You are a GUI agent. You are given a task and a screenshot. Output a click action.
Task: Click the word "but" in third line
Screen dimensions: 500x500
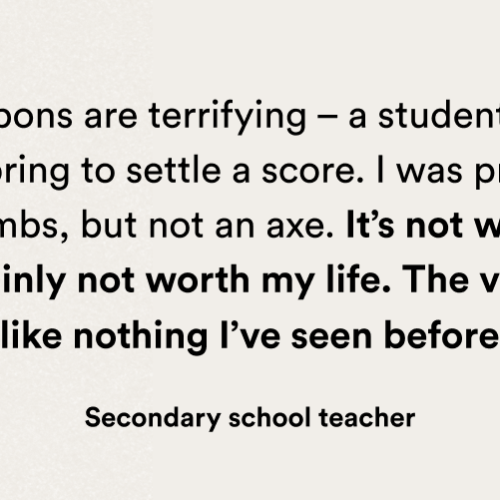tap(109, 225)
